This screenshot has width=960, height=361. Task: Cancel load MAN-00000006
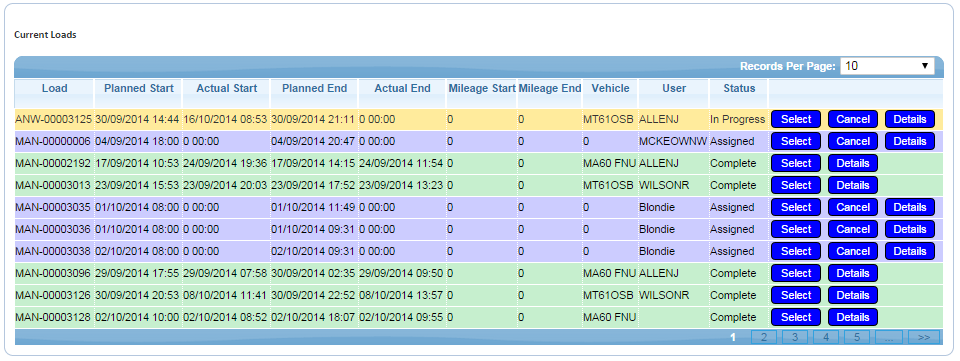(x=853, y=141)
